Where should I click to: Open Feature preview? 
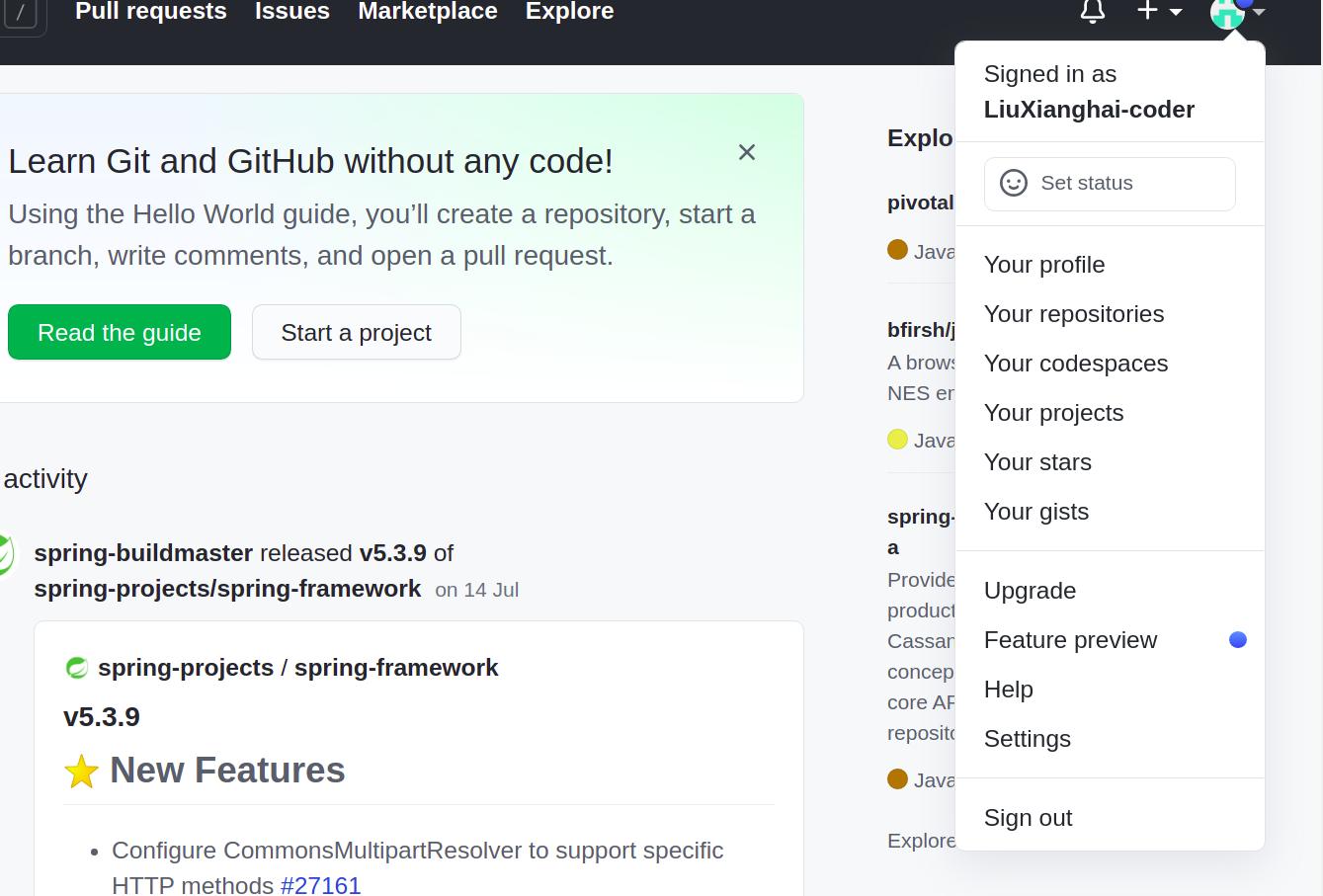(x=1110, y=640)
